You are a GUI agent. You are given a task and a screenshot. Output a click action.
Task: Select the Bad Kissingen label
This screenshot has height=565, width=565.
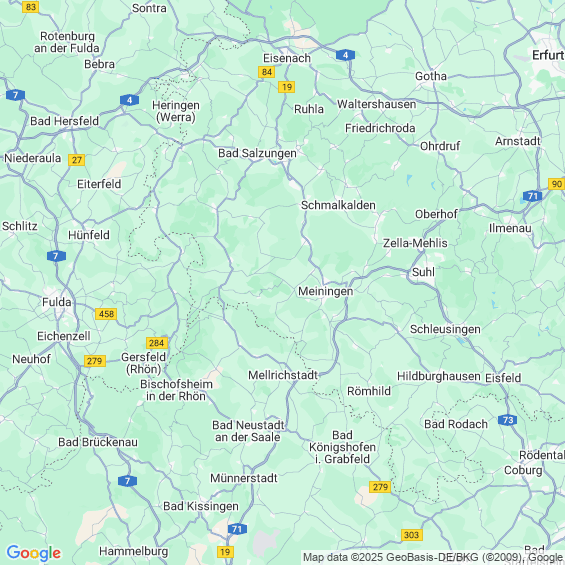(x=201, y=506)
